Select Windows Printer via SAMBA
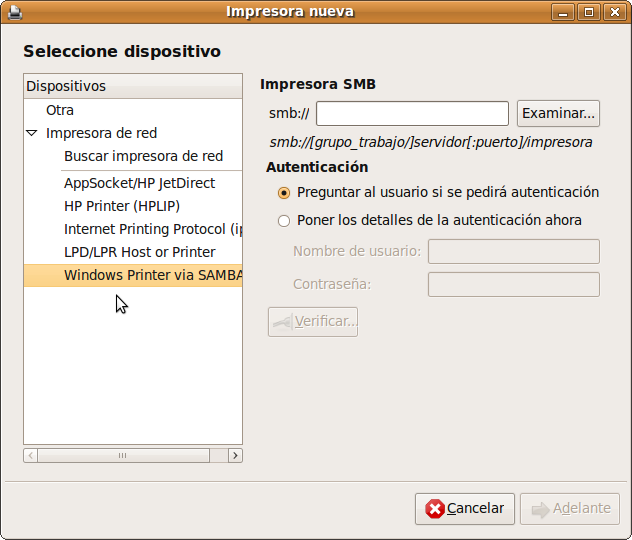 pyautogui.click(x=152, y=275)
